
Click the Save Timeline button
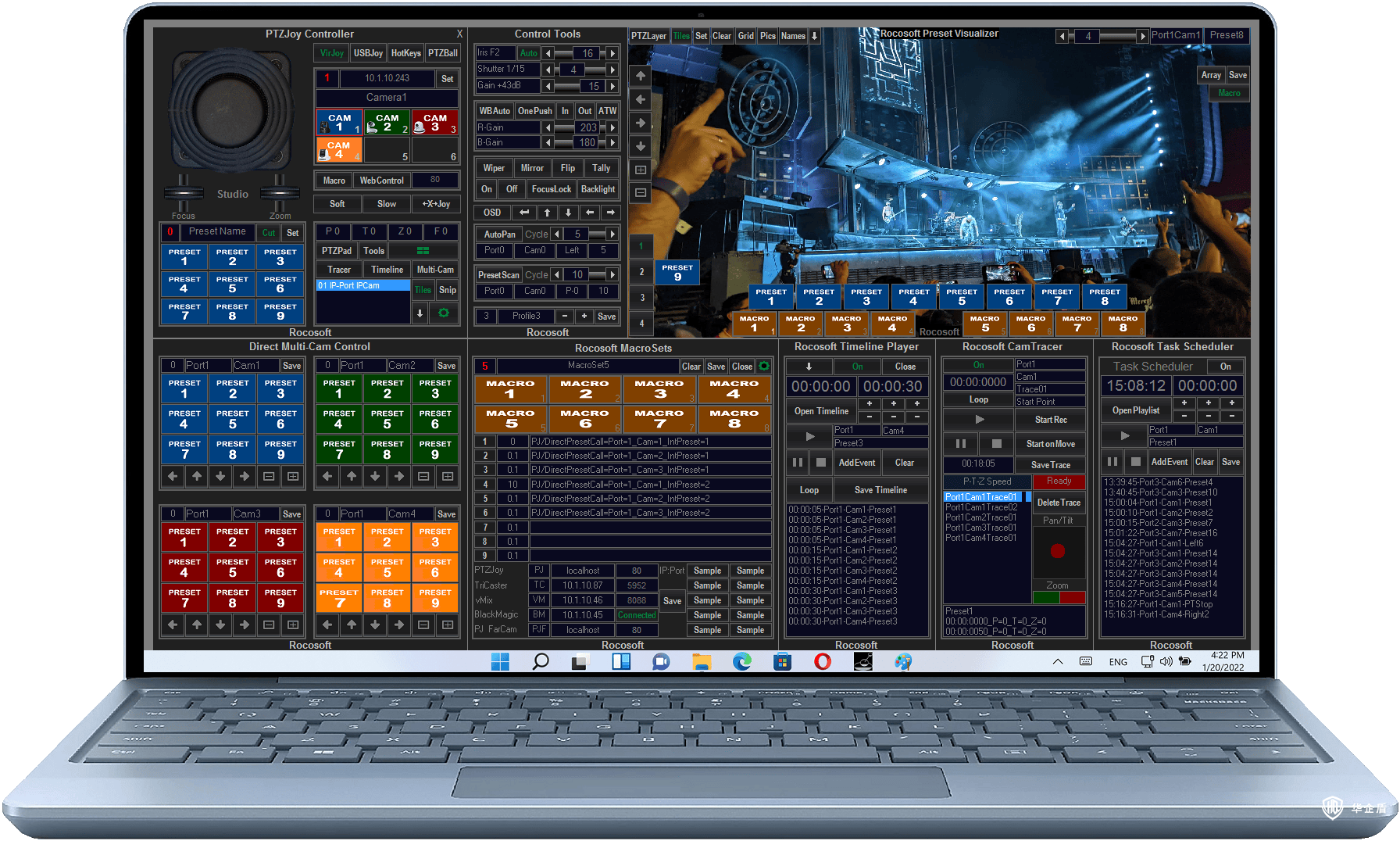pos(880,490)
